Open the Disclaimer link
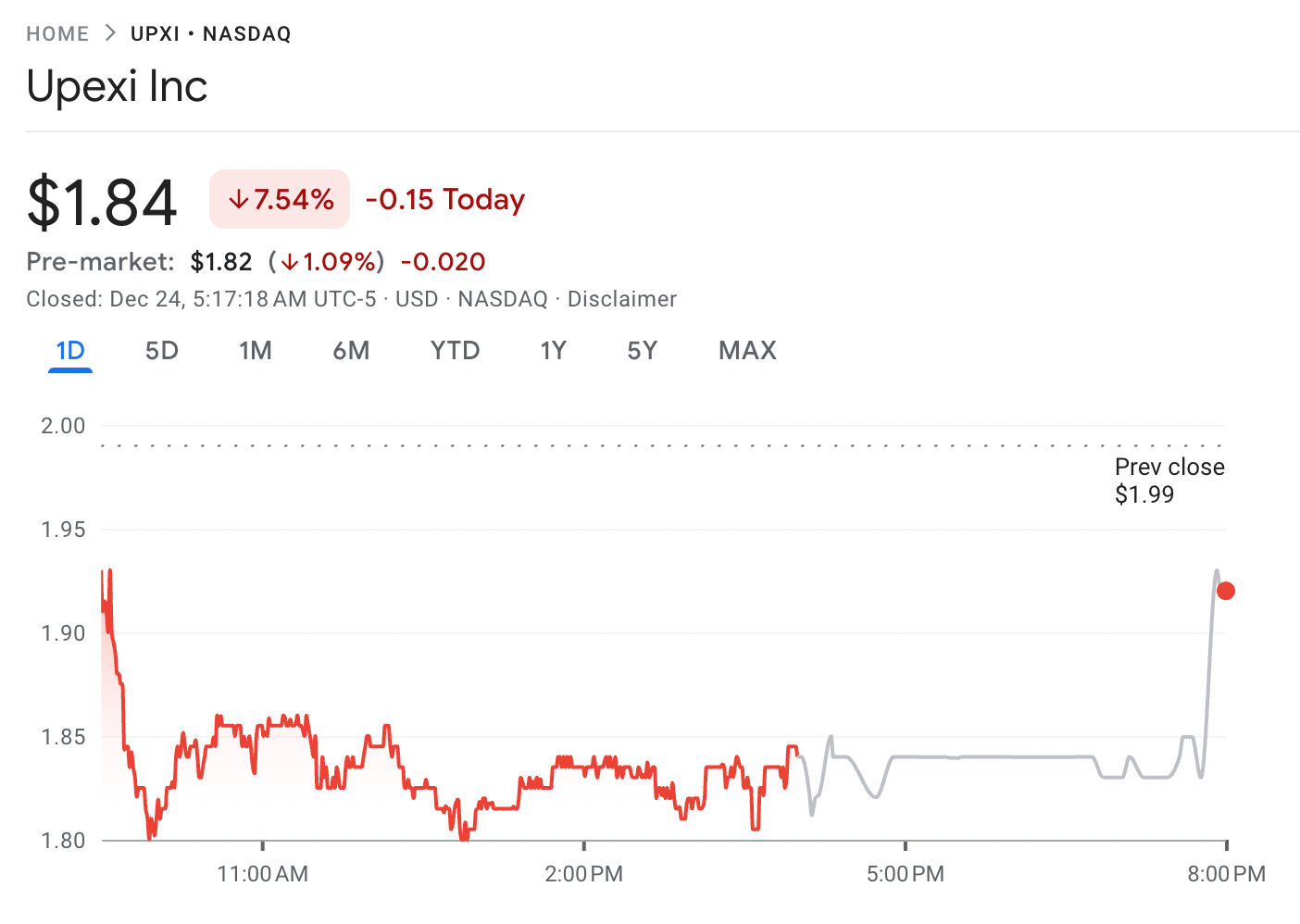The image size is (1300, 924). coord(621,298)
